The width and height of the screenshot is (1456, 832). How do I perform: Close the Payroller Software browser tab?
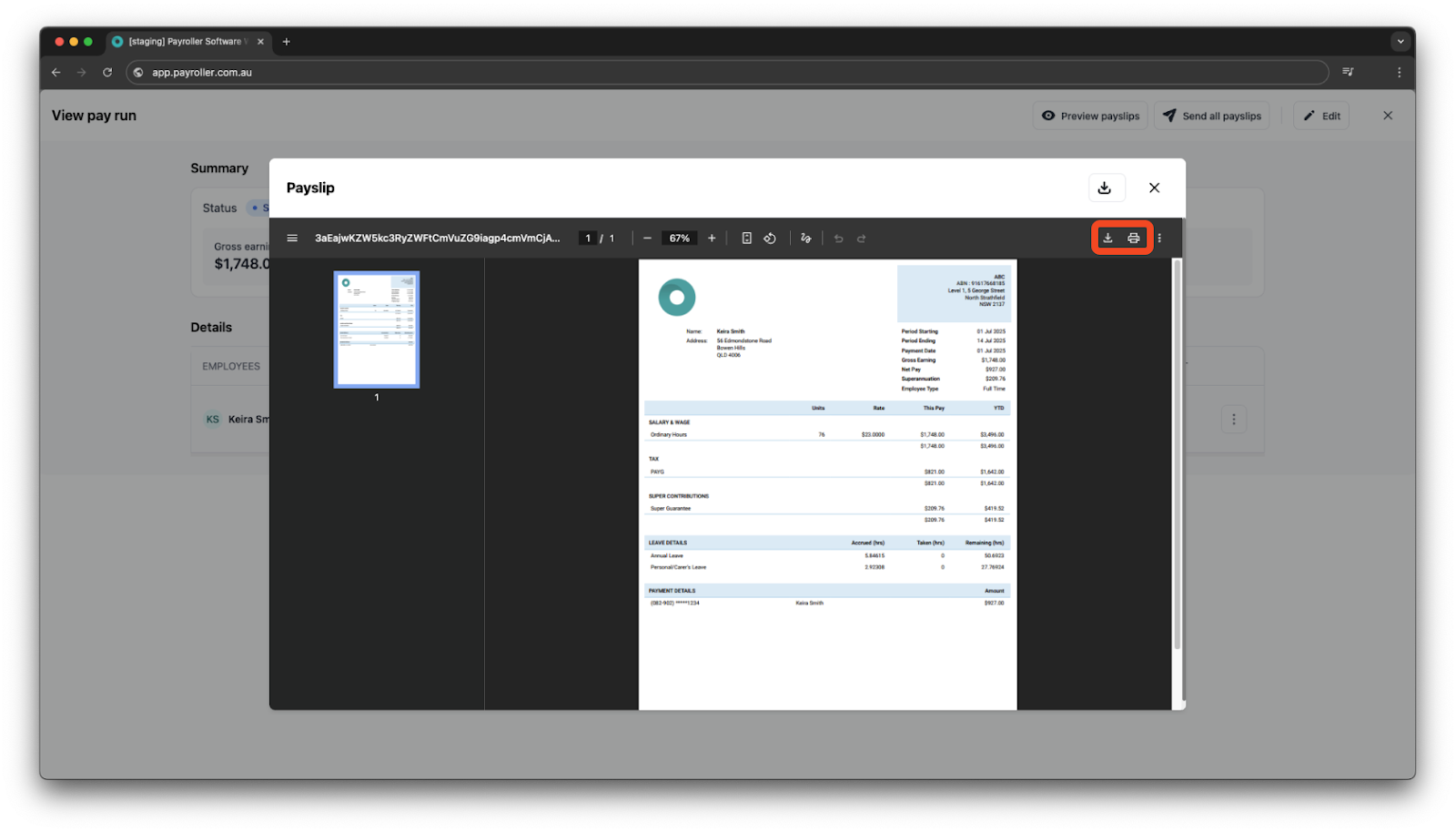coord(260,42)
